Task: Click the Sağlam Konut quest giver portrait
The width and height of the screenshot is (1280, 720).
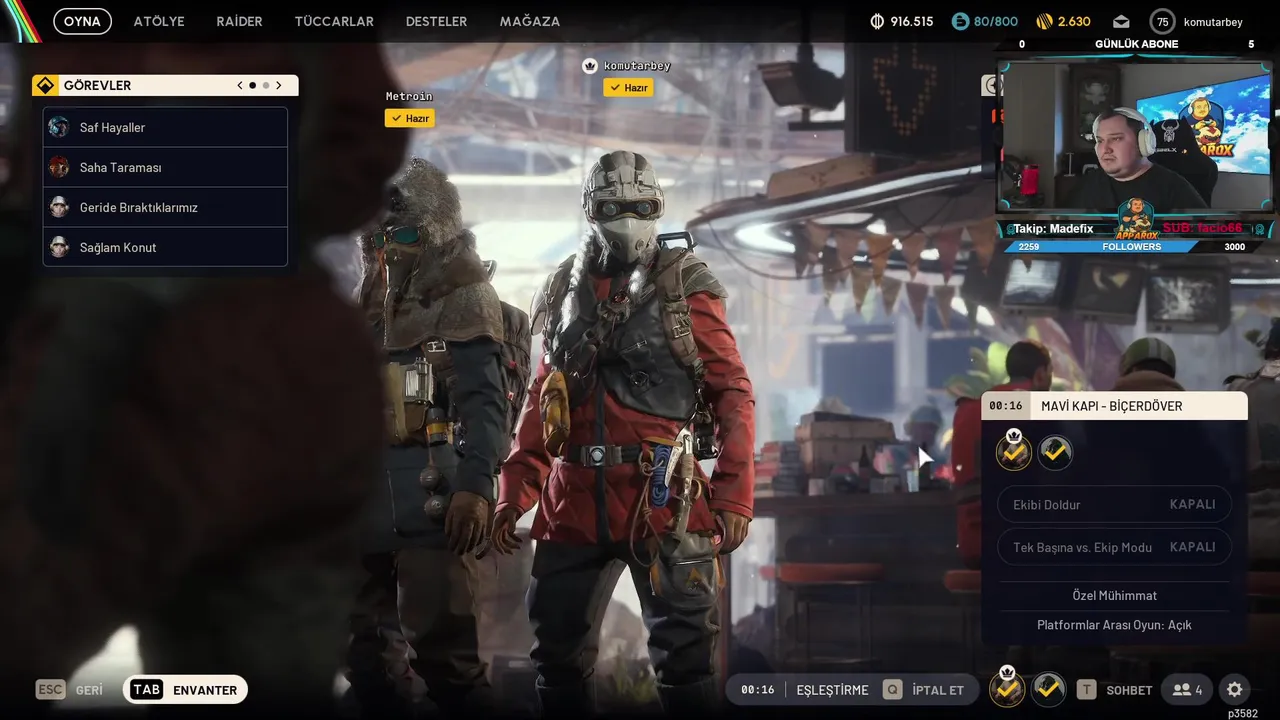Action: click(x=59, y=247)
